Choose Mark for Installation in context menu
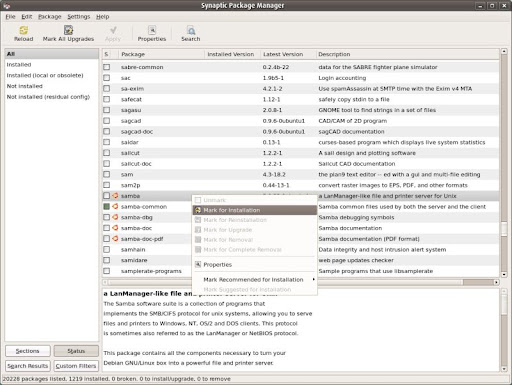The height and width of the screenshot is (385, 512). (255, 210)
